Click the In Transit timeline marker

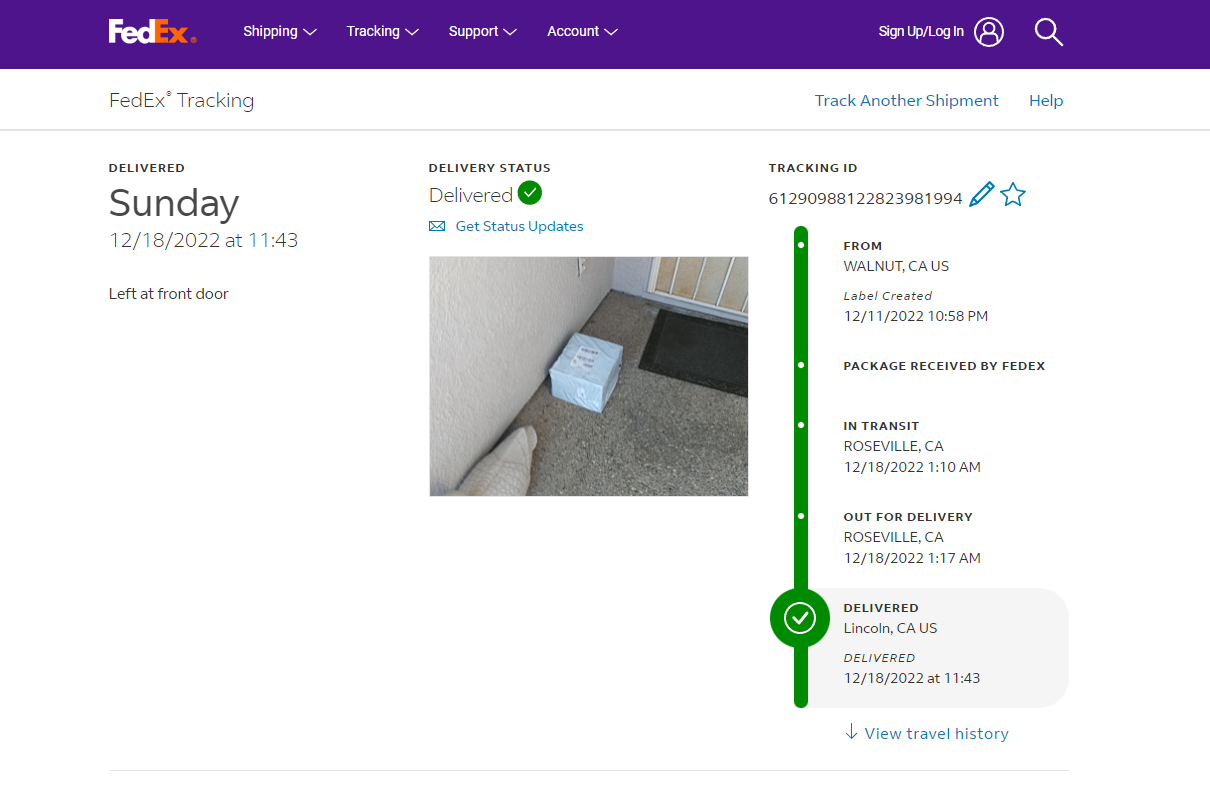[801, 425]
